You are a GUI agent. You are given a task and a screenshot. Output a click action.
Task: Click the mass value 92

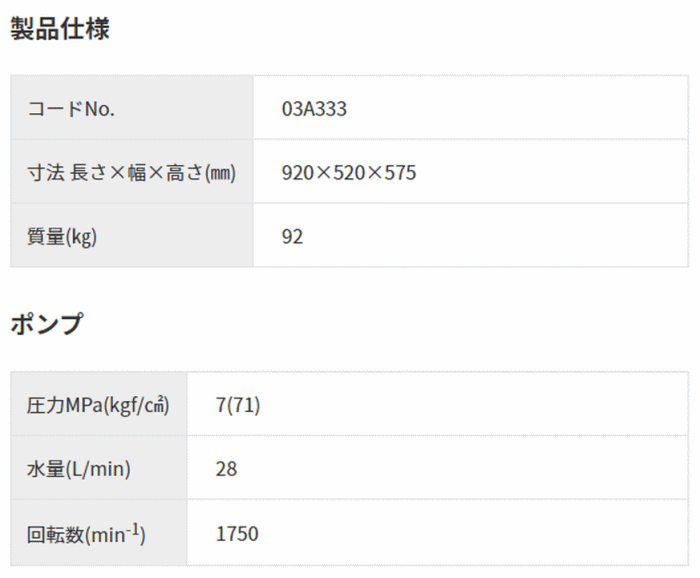(292, 236)
